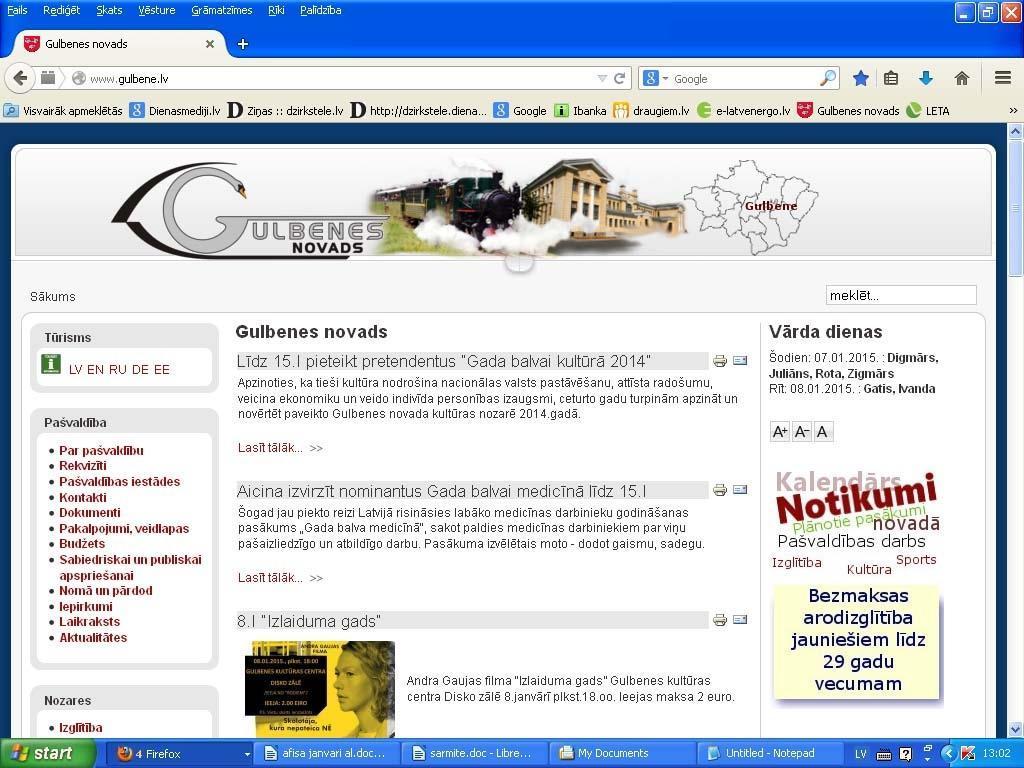1024x768 pixels.
Task: Email the 'Izlaiduma gads' article icon
Action: (740, 620)
